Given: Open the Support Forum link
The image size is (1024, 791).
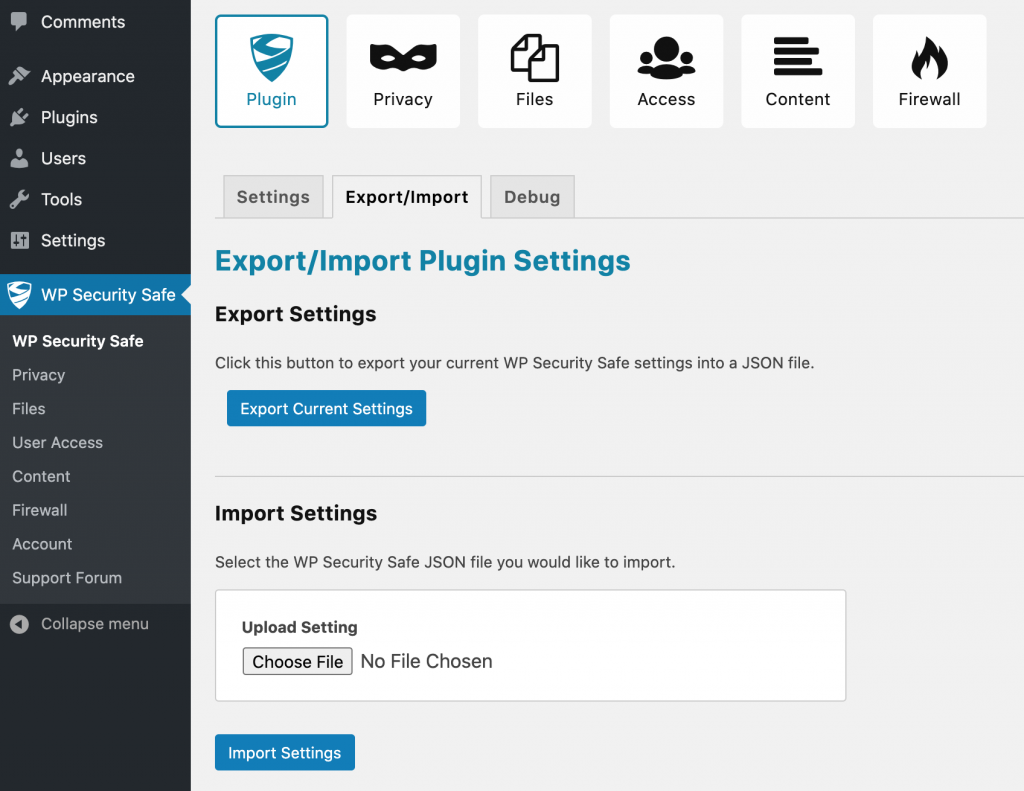Looking at the screenshot, I should pos(67,578).
